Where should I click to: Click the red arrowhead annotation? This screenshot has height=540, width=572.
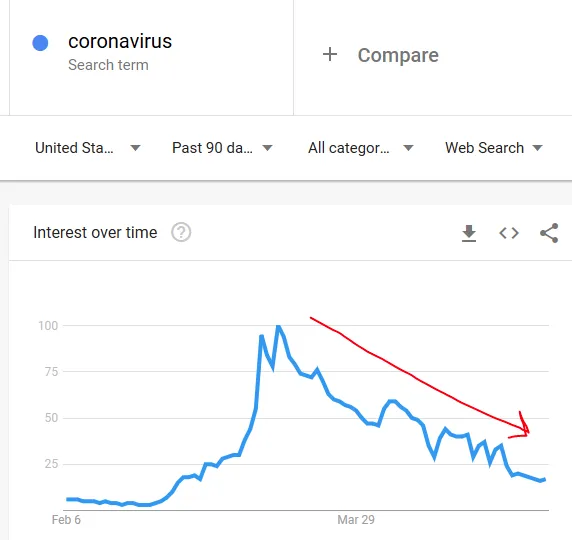(x=522, y=426)
